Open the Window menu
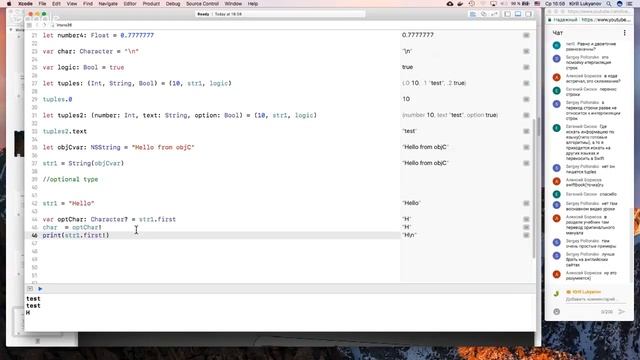Image resolution: width=640 pixels, height=360 pixels. click(x=233, y=4)
